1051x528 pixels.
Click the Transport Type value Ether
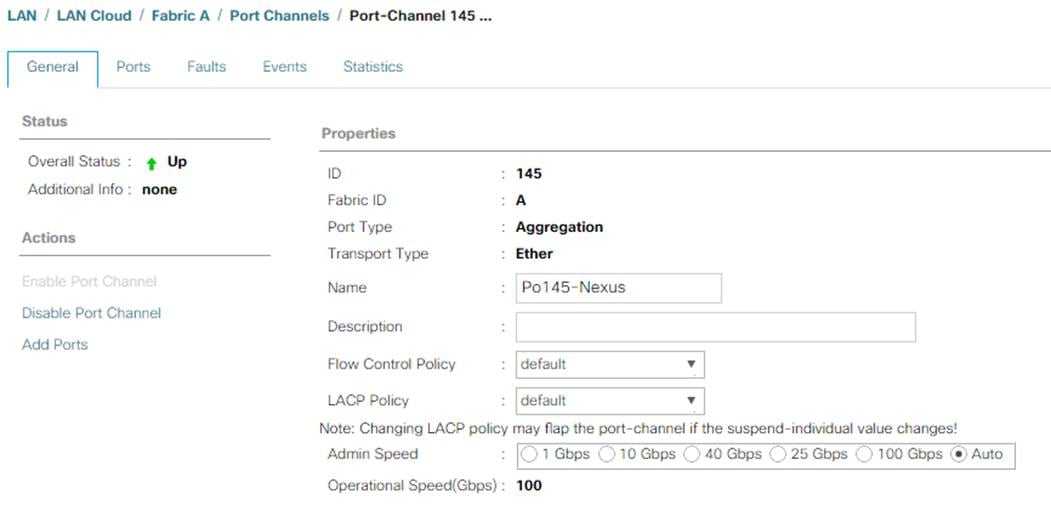(x=534, y=254)
